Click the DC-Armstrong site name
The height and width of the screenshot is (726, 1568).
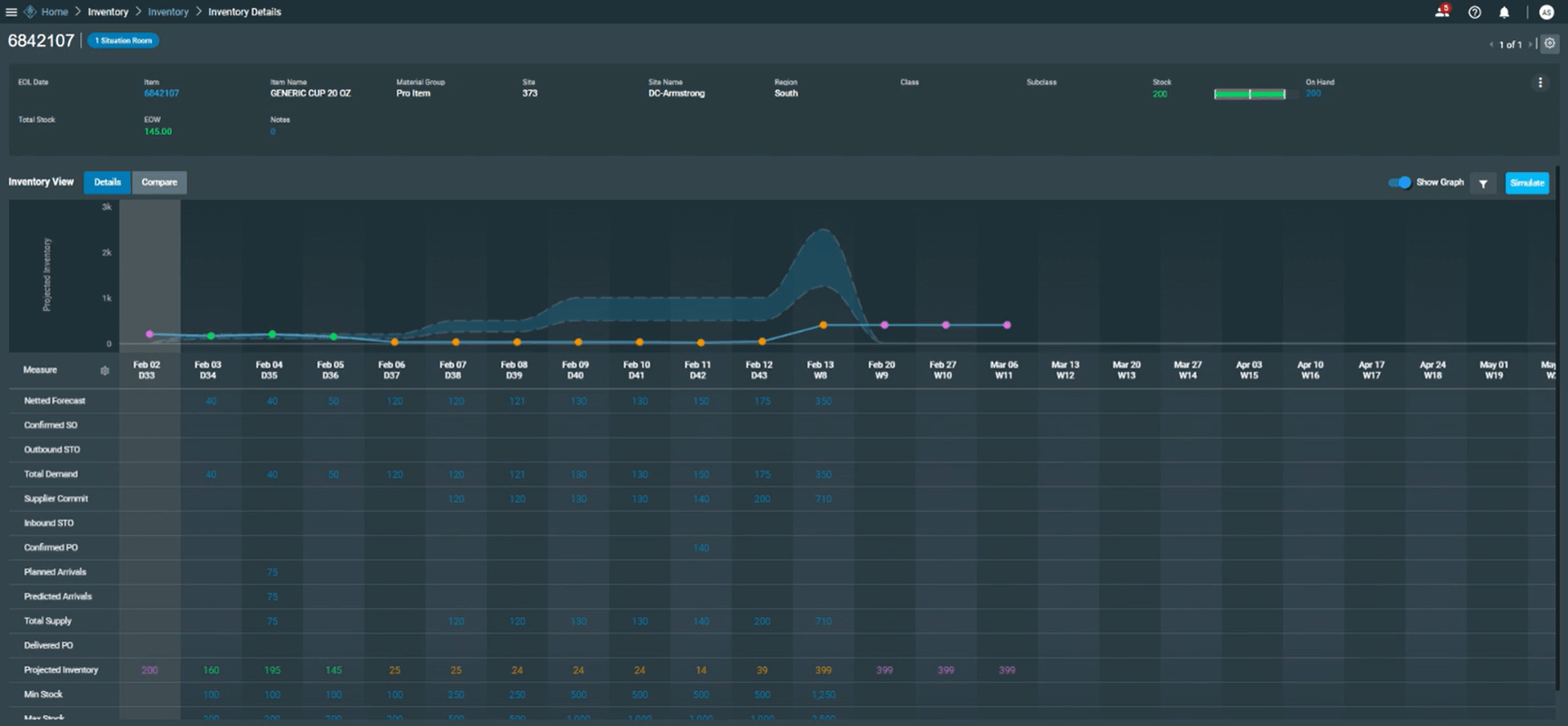(676, 93)
